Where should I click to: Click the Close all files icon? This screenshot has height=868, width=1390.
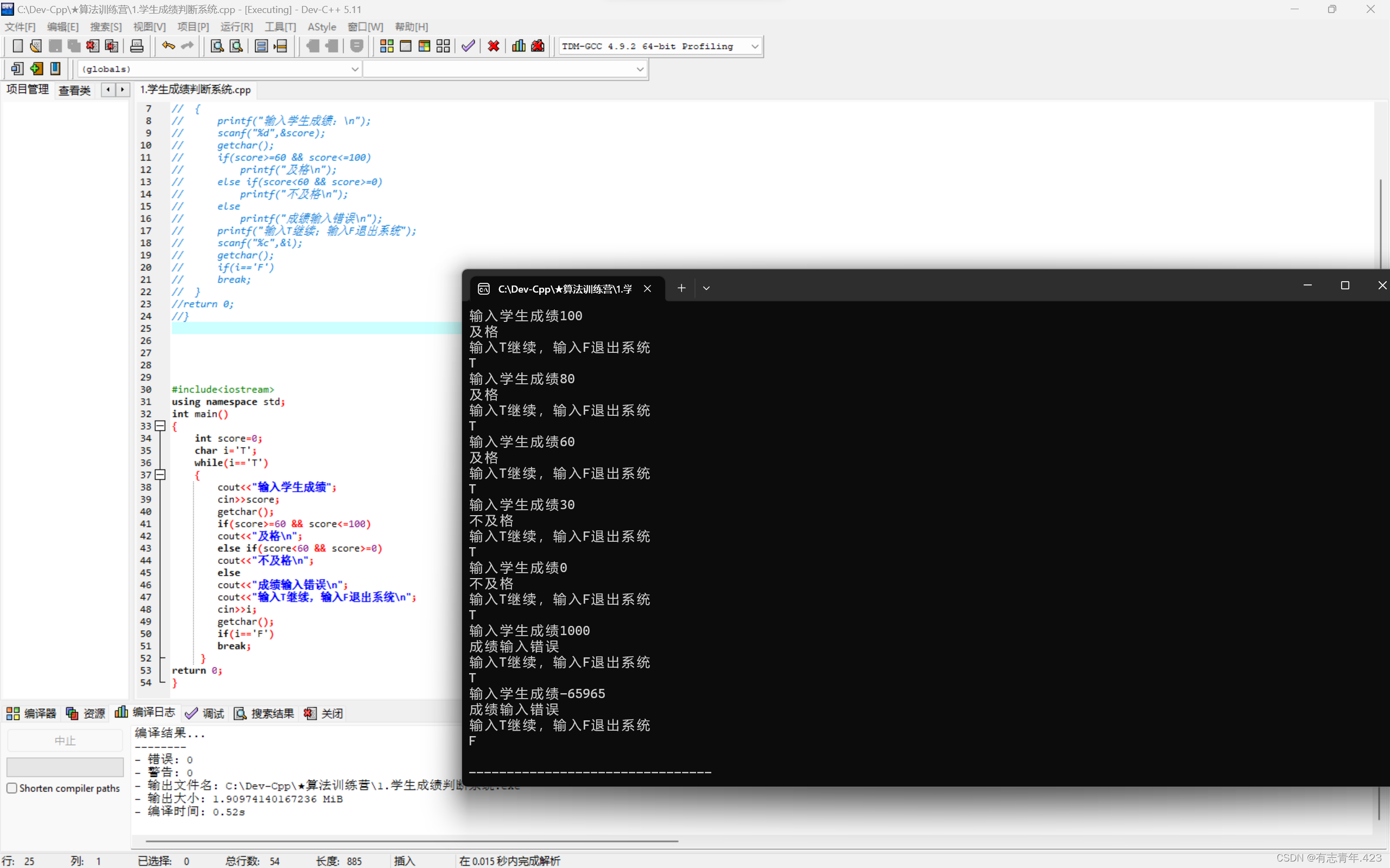111,46
